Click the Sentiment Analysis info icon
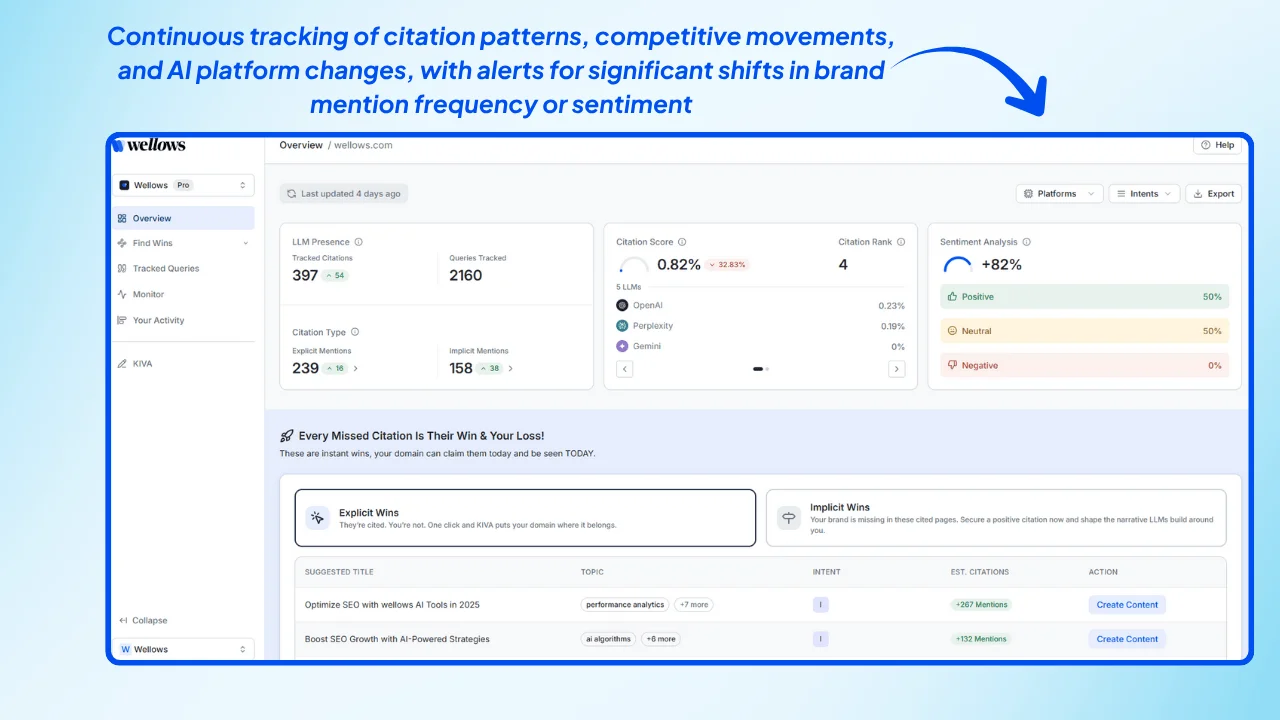 pos(1027,242)
